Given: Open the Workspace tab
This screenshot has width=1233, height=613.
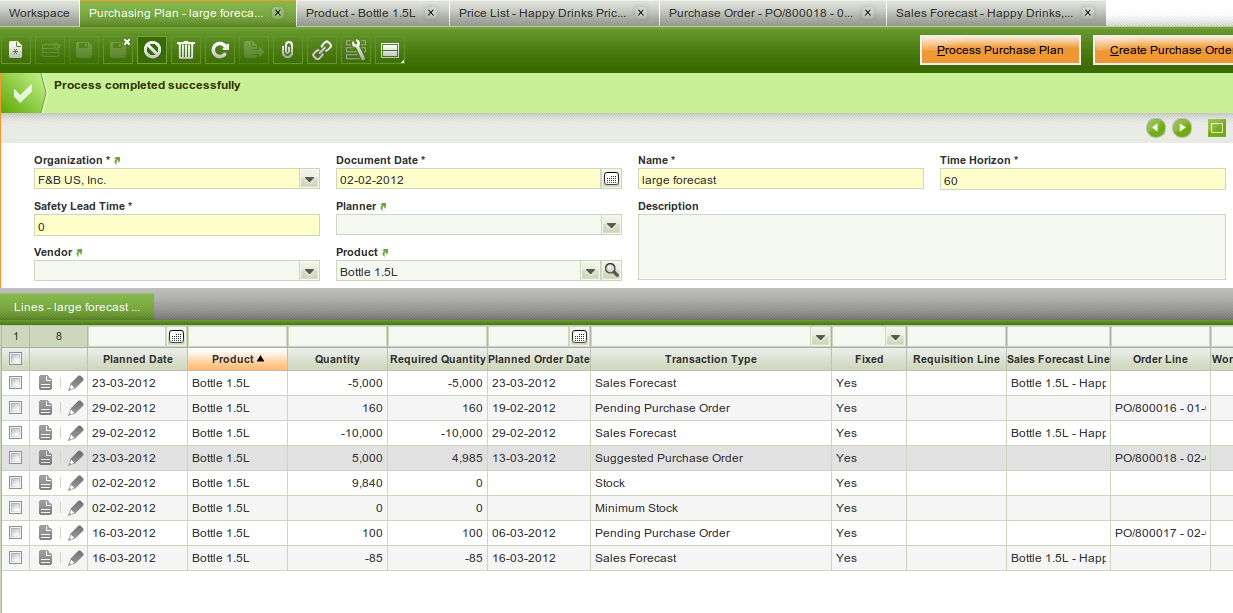Looking at the screenshot, I should [x=39, y=13].
